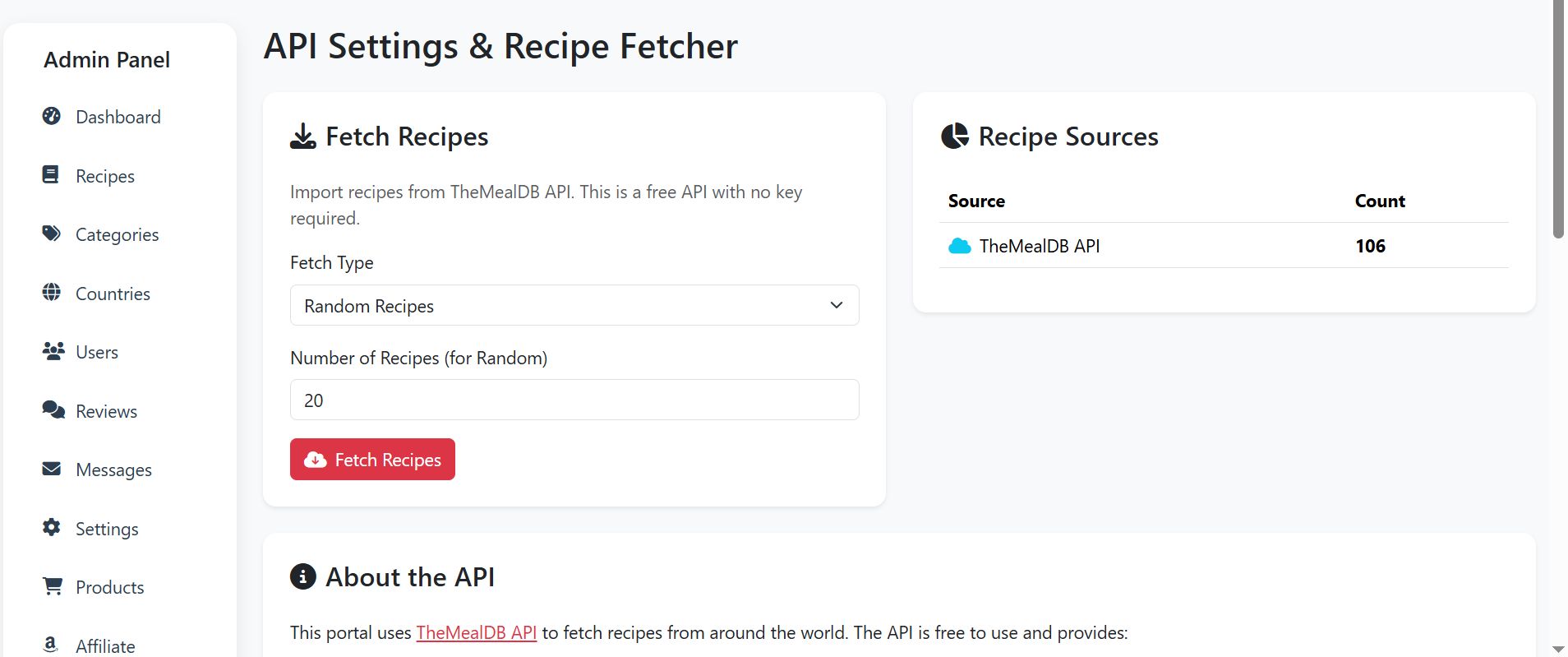Click the Messages envelope icon
Image resolution: width=1568 pixels, height=657 pixels.
[52, 469]
